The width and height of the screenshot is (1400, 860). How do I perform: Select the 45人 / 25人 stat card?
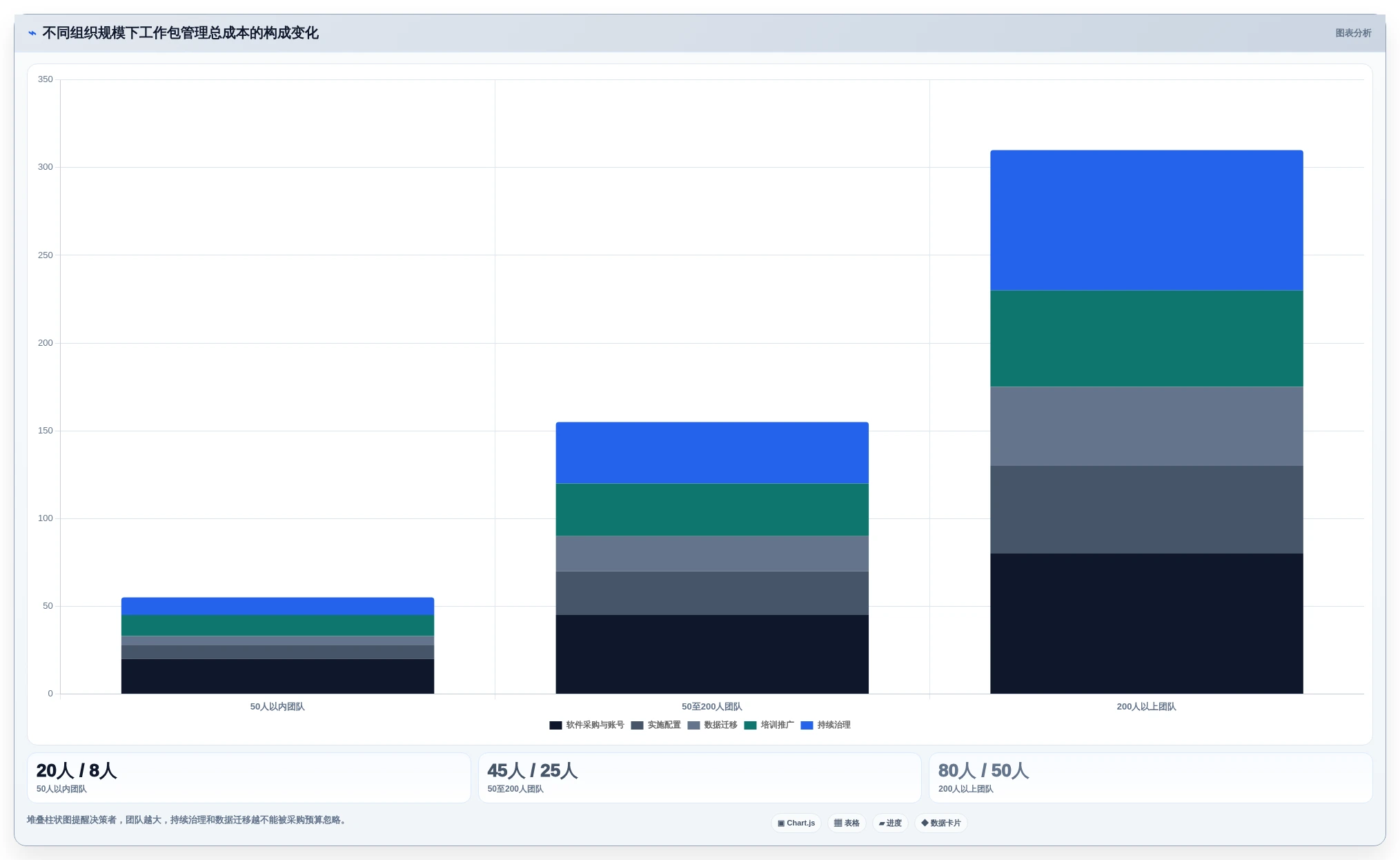click(x=700, y=778)
